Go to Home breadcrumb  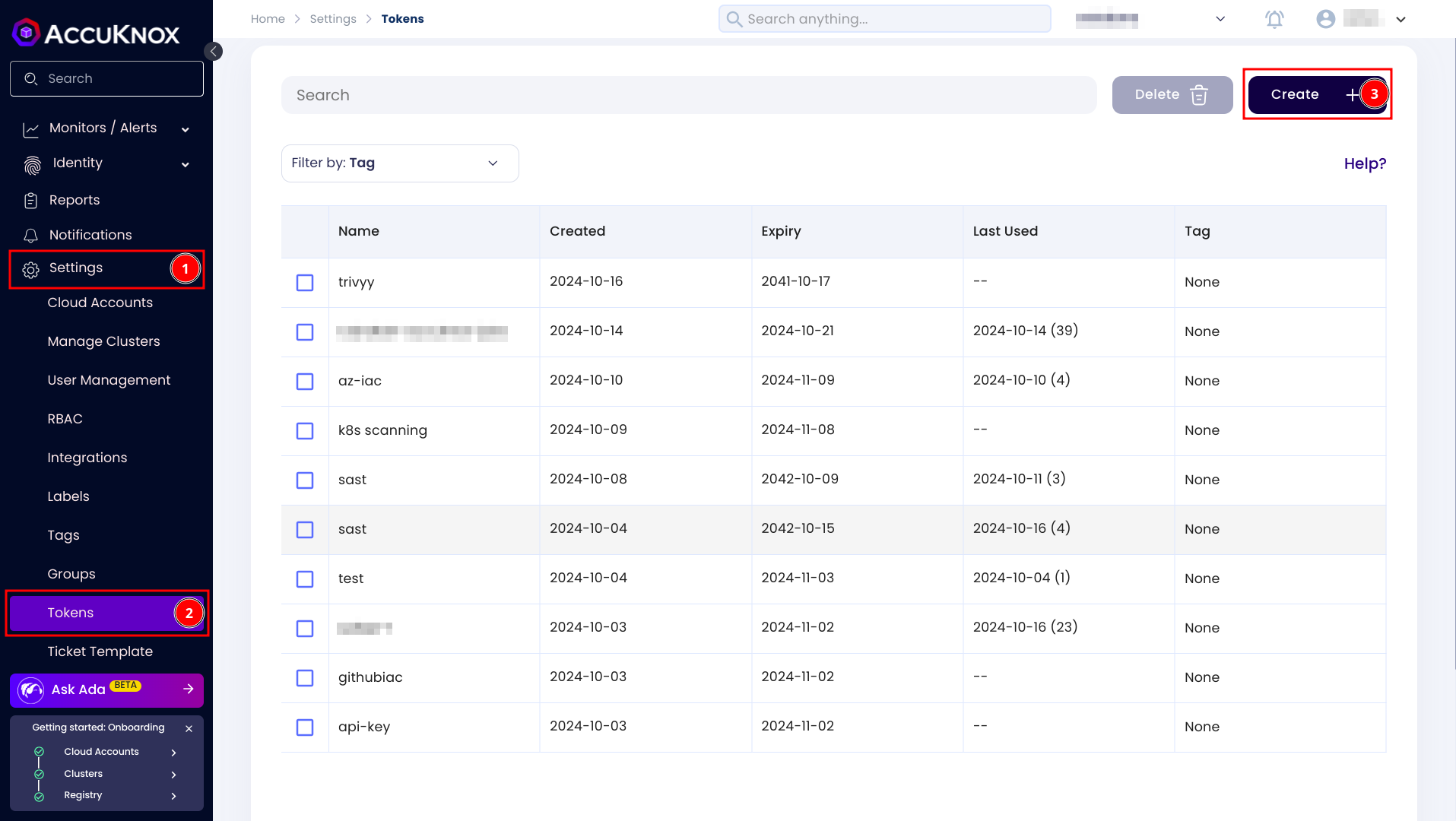point(268,19)
